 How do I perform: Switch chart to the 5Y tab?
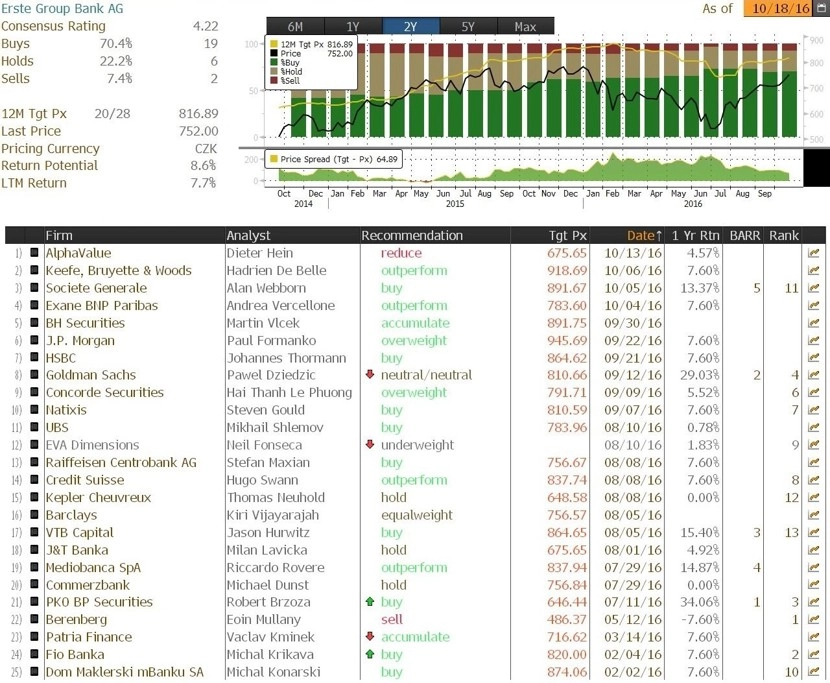(468, 26)
